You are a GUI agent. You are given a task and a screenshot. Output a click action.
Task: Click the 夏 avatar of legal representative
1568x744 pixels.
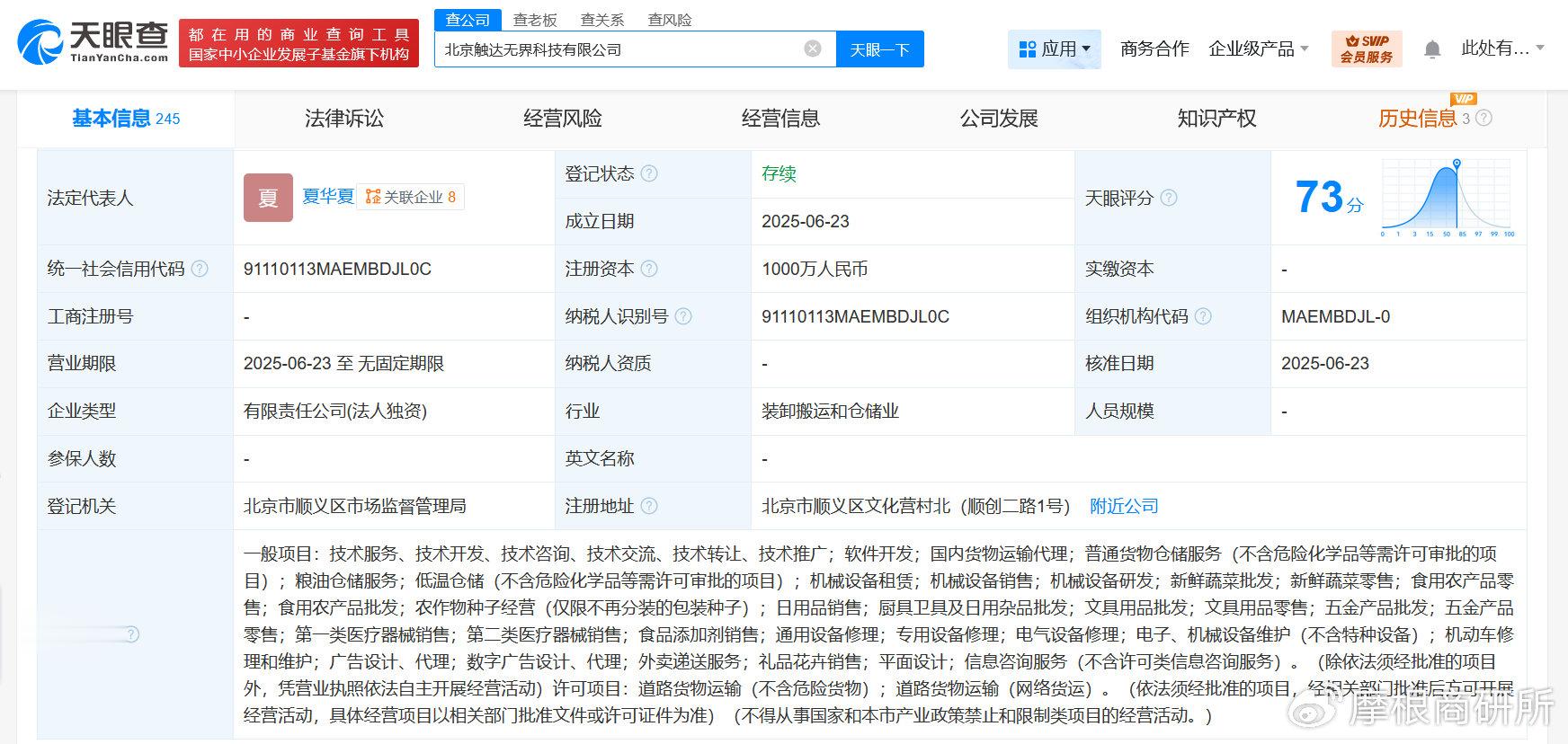[268, 198]
